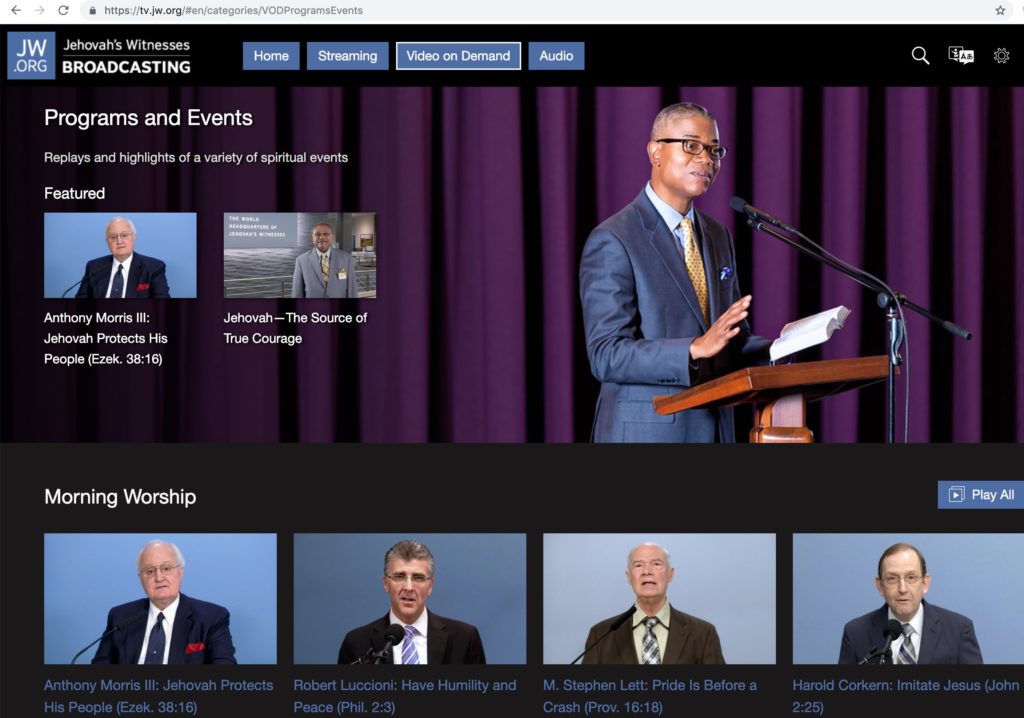
Task: Reload the page with refresh icon
Action: point(63,10)
